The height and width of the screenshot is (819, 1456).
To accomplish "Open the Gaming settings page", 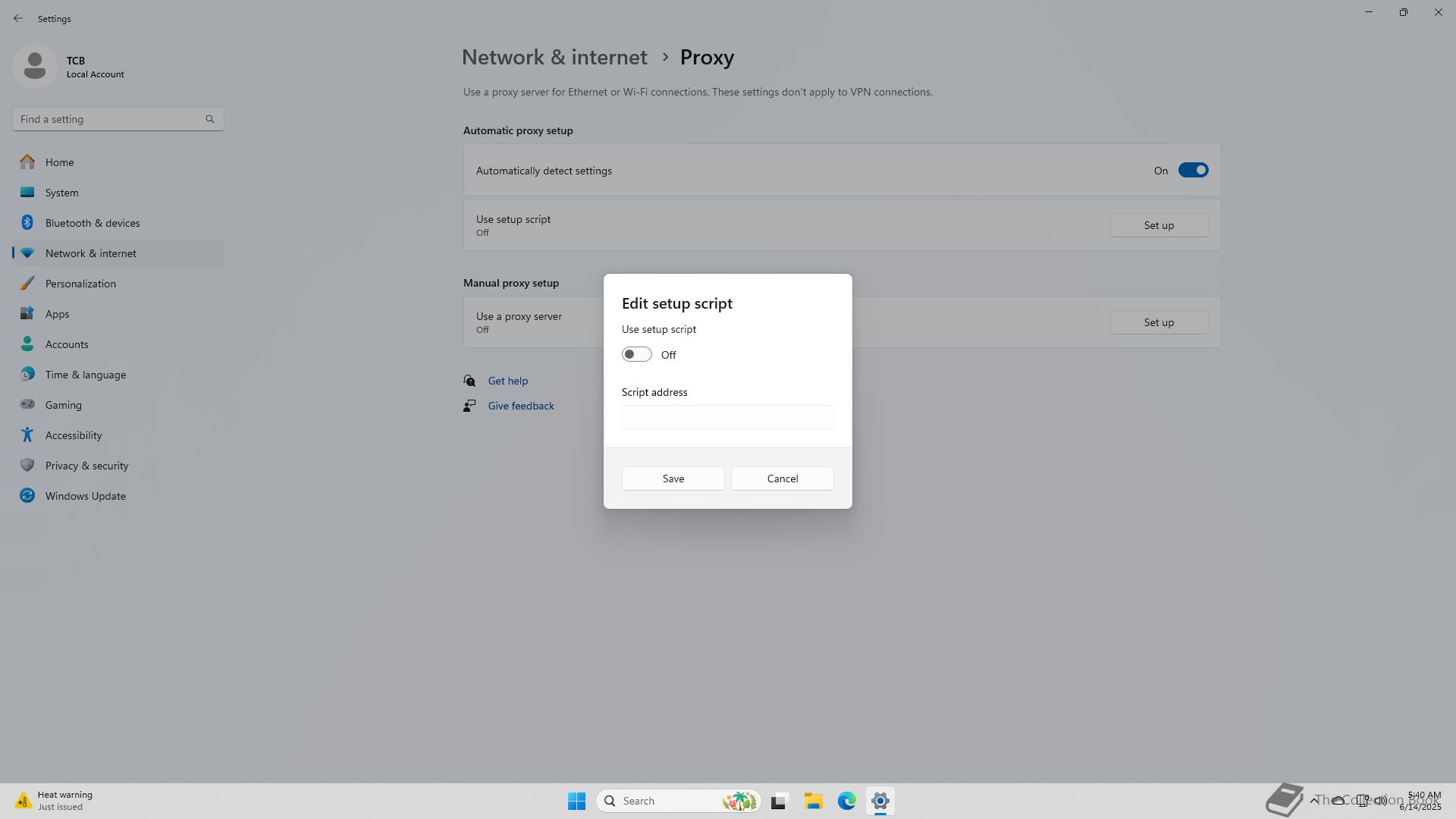I will [63, 405].
